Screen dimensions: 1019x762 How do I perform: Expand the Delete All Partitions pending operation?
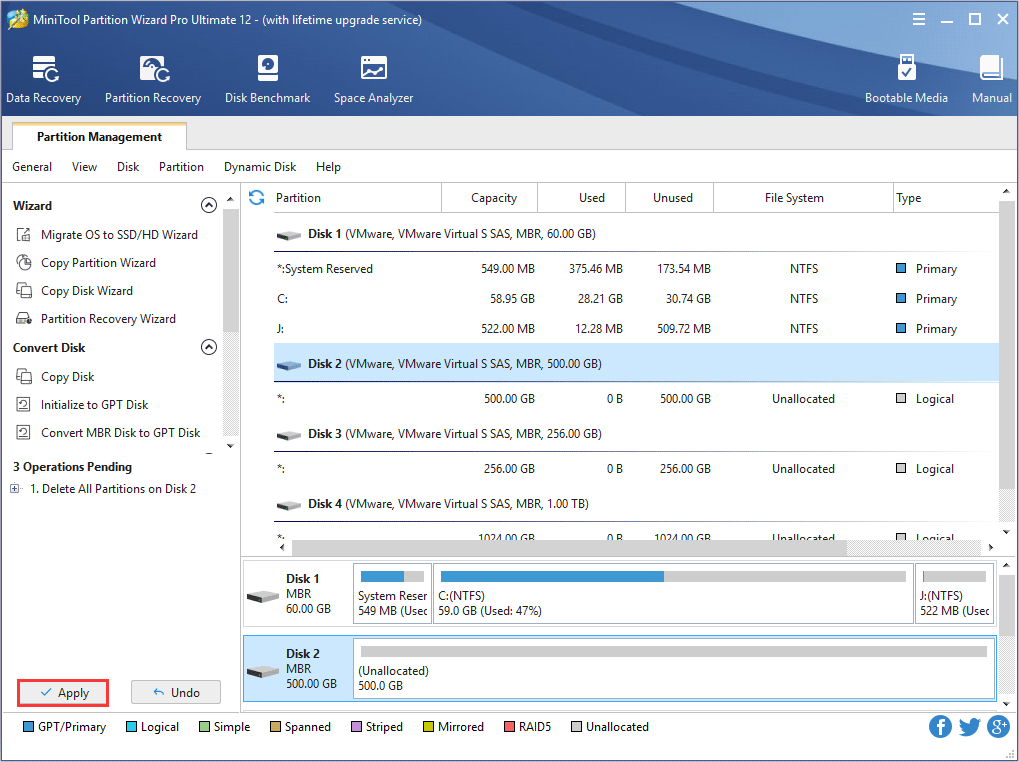(x=13, y=488)
